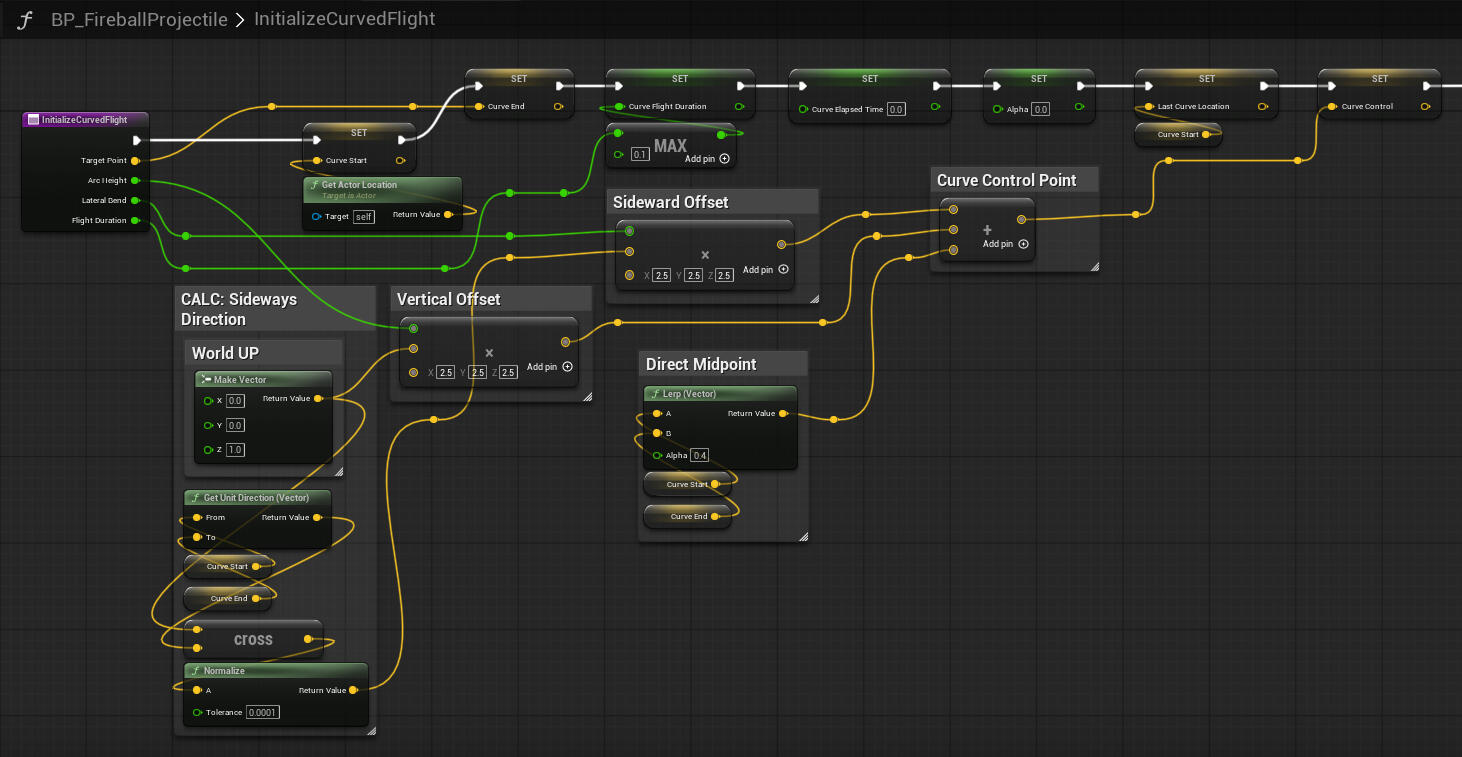Select the SET Last Curve Location node title
Image resolution: width=1462 pixels, height=757 pixels.
[x=1207, y=79]
